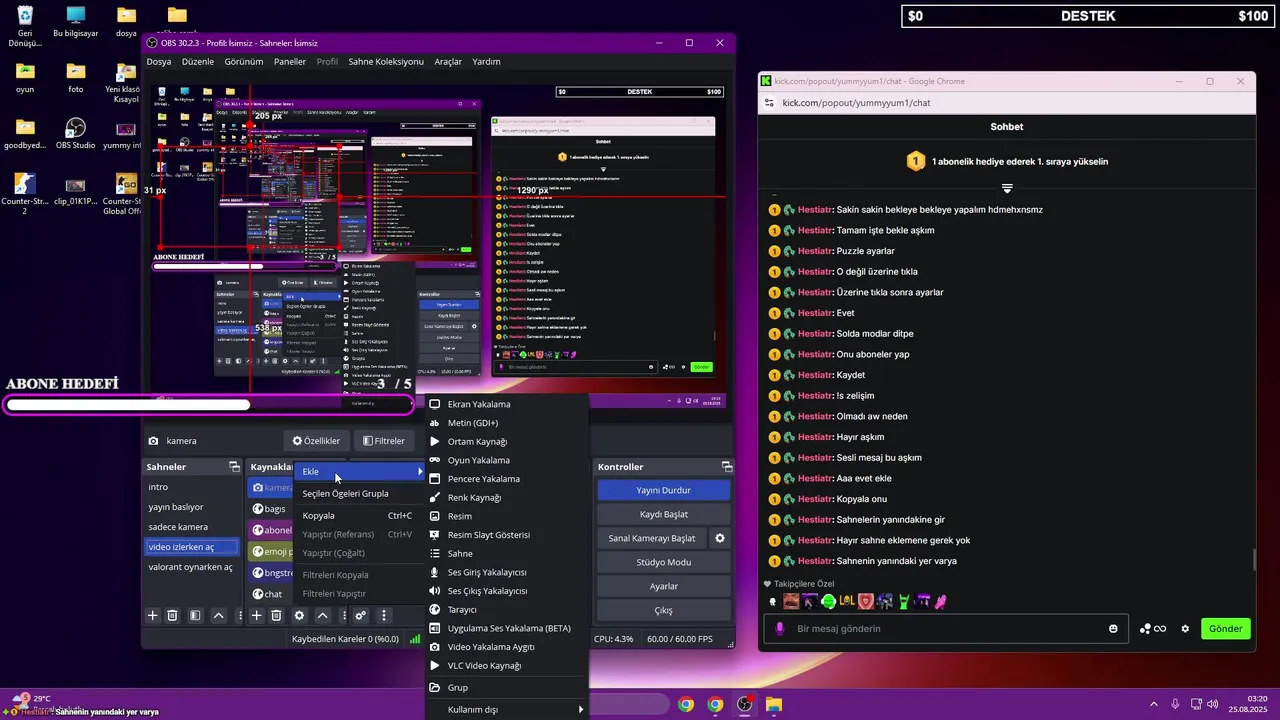Pick Pencere Yakalama source type
Viewport: 1280px width, 720px height.
507,479
